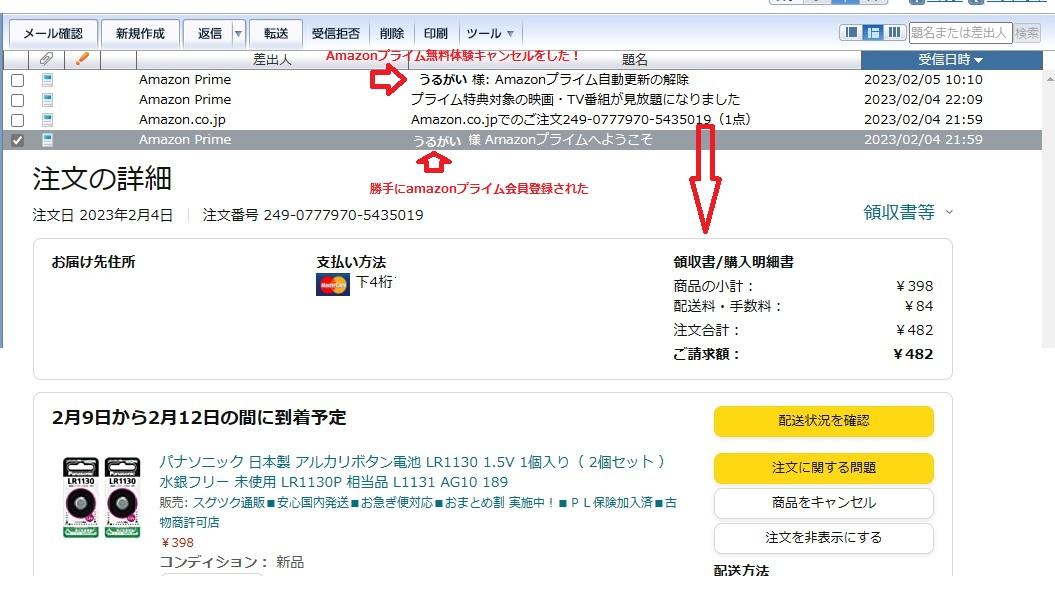Open the プライム特典対象の映画・TV番組 mail subject
This screenshot has width=1055, height=606.
[x=575, y=100]
